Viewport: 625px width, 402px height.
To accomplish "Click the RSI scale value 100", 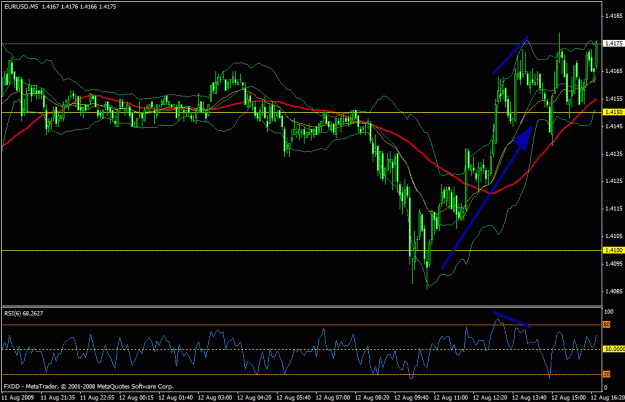I will point(609,312).
